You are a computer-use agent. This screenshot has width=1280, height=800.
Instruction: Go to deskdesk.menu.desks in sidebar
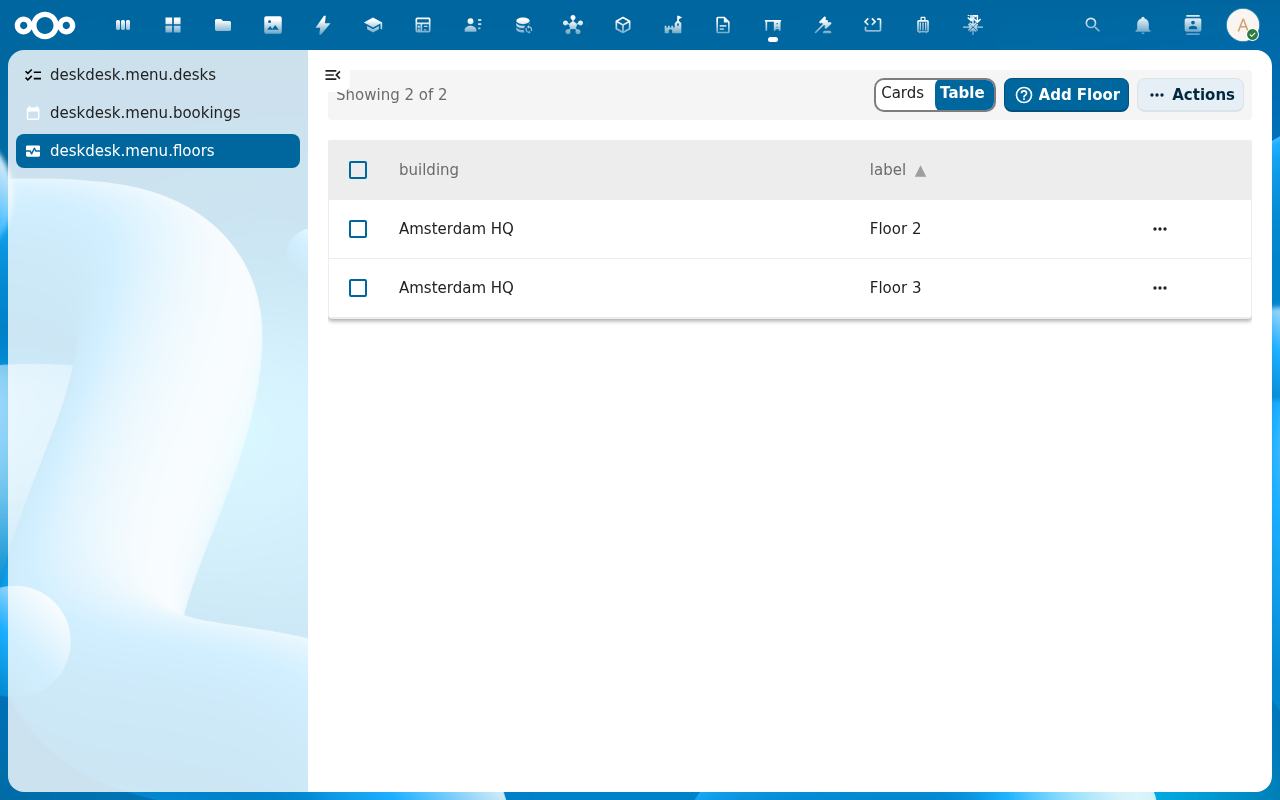point(158,75)
